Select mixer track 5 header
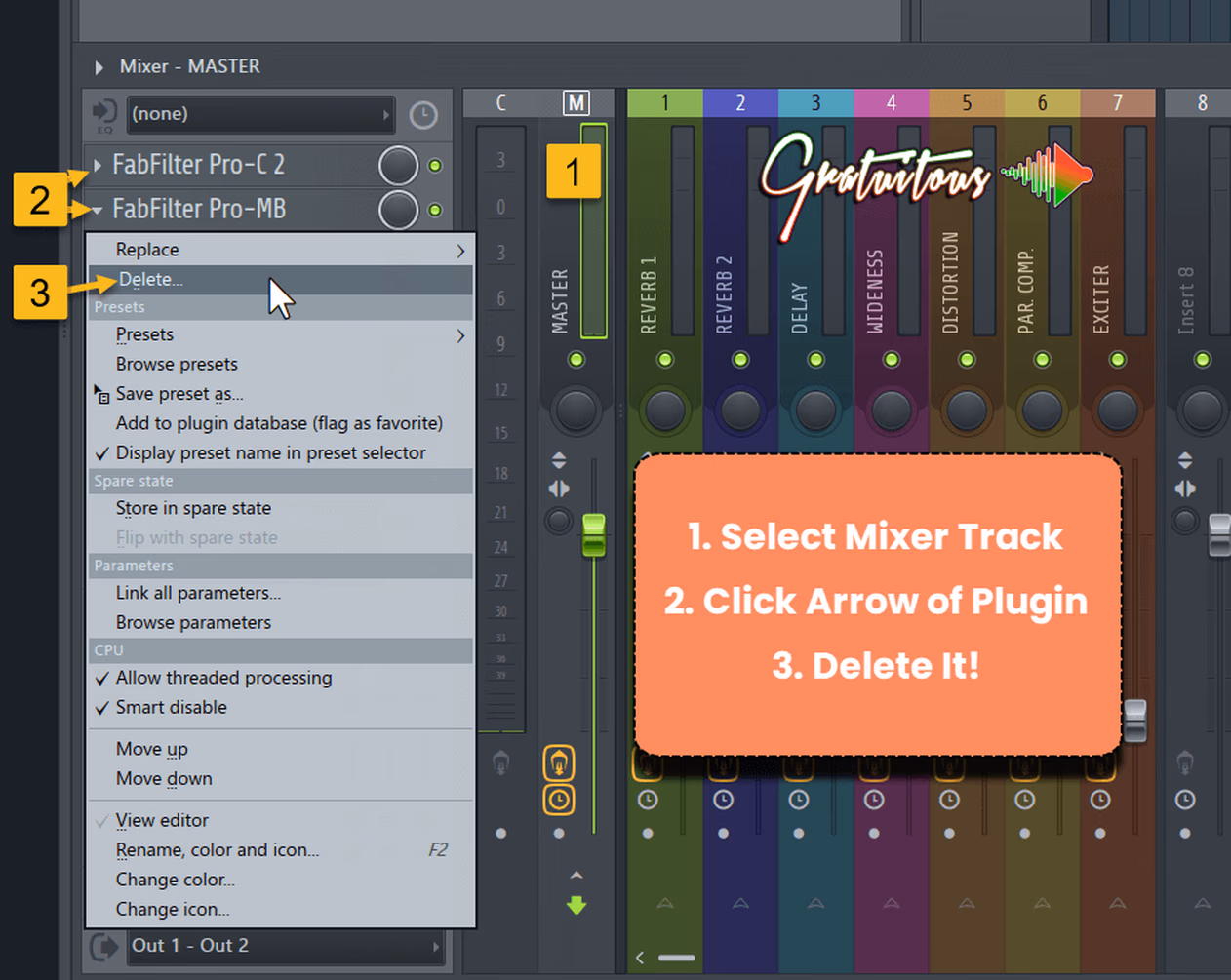 [x=967, y=102]
